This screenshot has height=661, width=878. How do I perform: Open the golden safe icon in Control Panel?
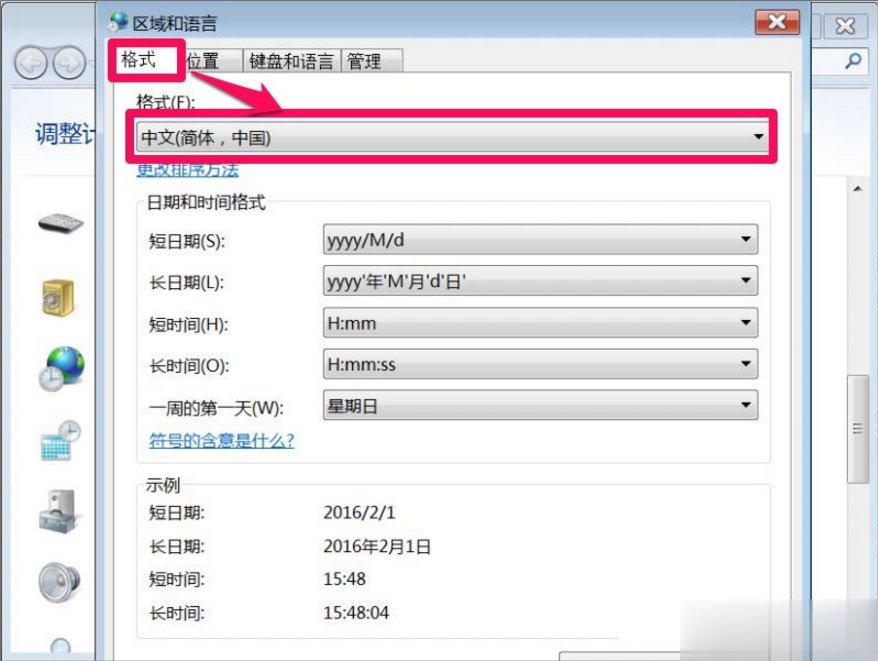pos(58,297)
